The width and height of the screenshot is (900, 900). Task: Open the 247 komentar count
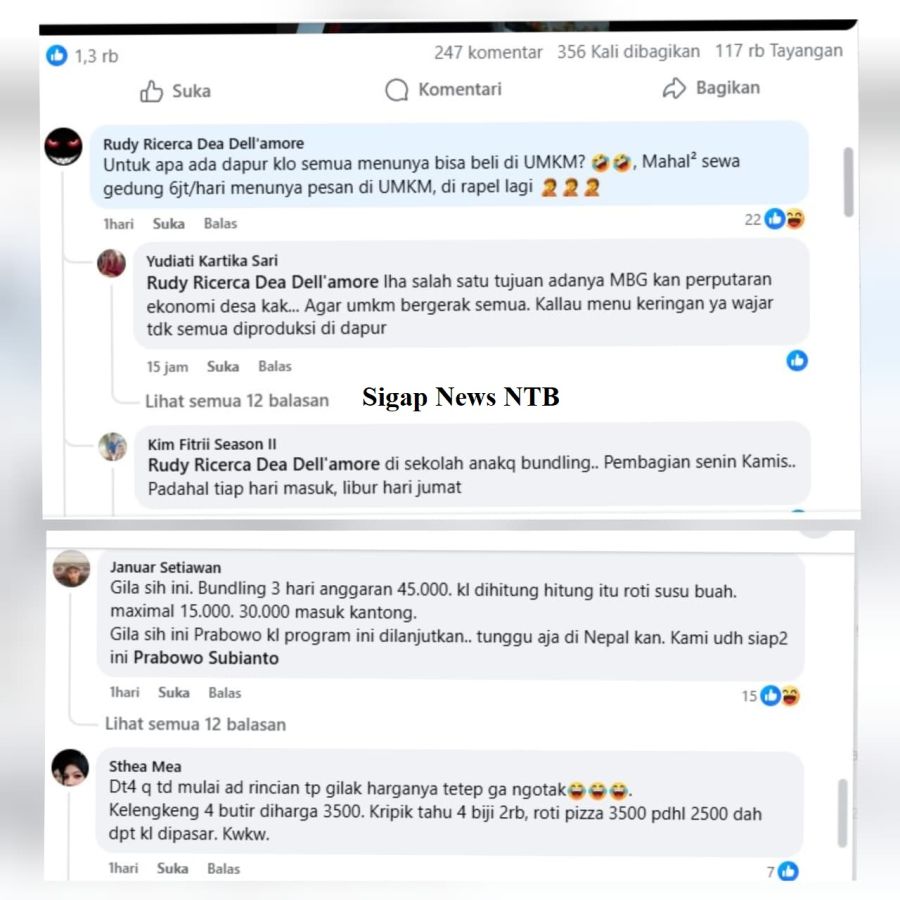coord(488,52)
